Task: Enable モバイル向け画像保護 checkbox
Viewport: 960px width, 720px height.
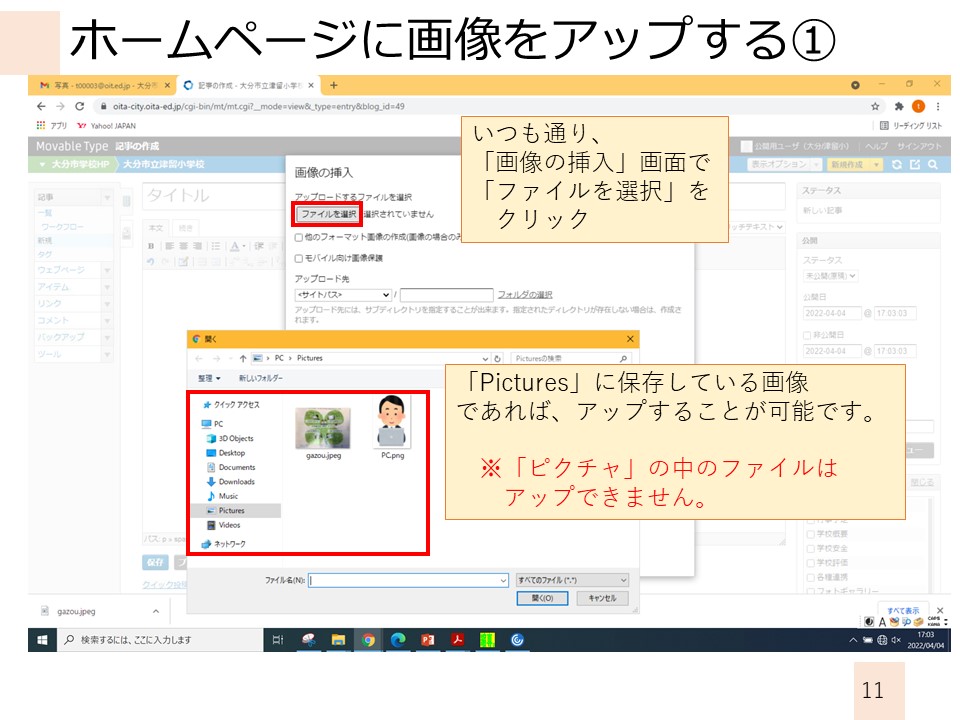Action: tap(297, 260)
